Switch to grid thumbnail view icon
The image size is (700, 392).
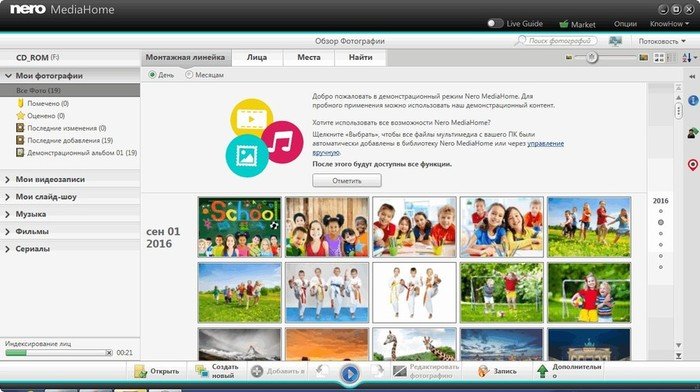click(658, 58)
